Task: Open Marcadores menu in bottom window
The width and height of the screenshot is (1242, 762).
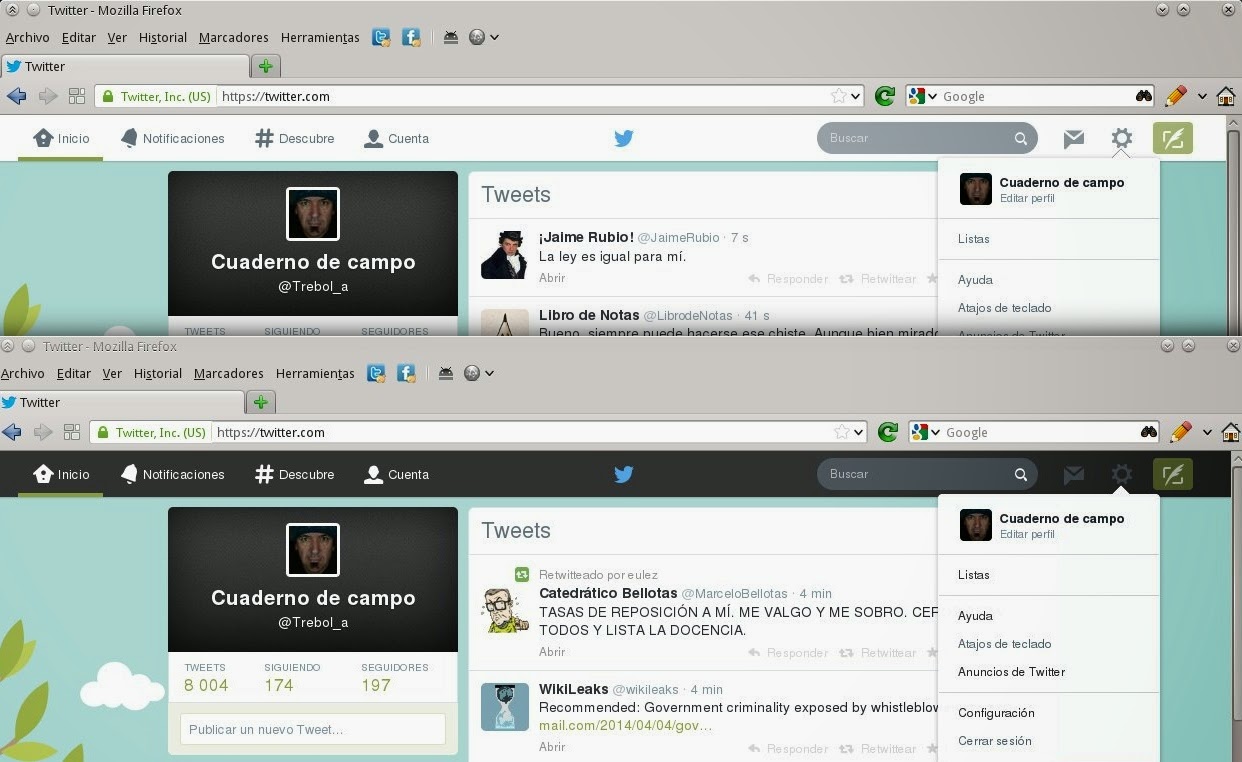Action: (231, 373)
